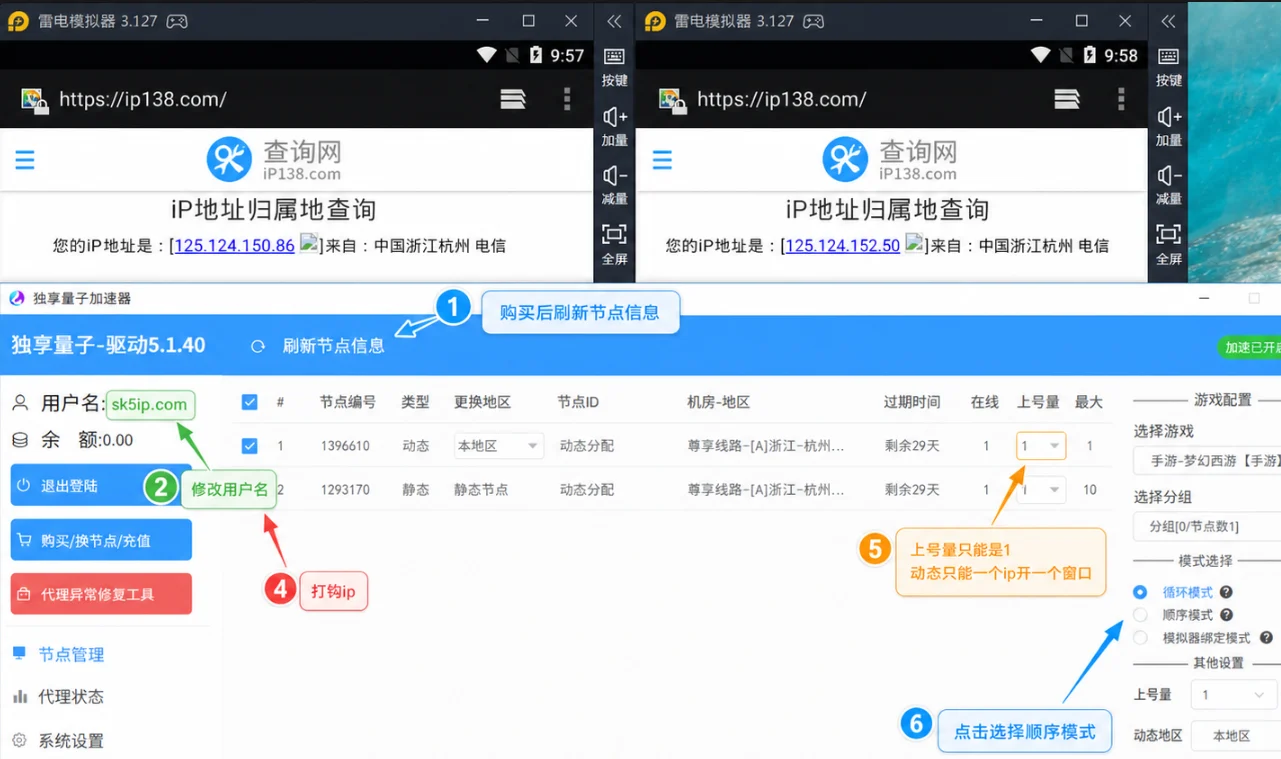Open browser three-dot menu in left emulator
Image resolution: width=1281 pixels, height=759 pixels.
[x=567, y=98]
